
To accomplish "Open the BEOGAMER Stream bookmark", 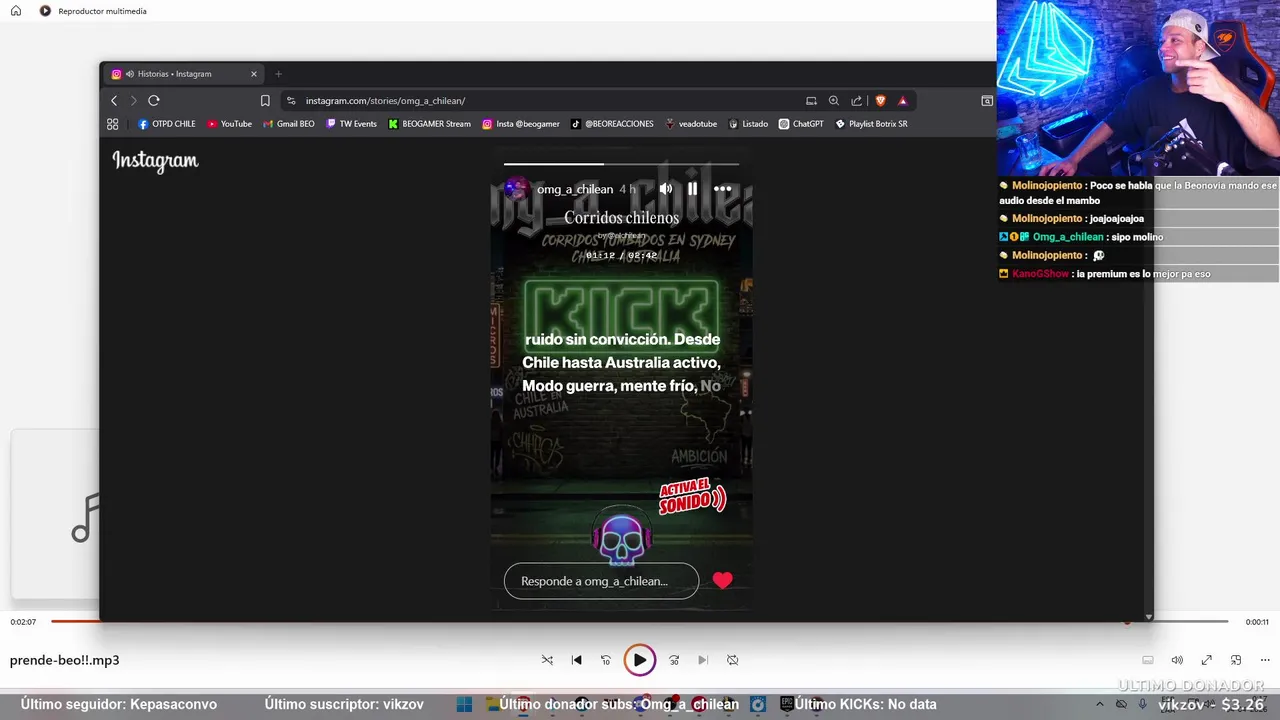I will 429,124.
